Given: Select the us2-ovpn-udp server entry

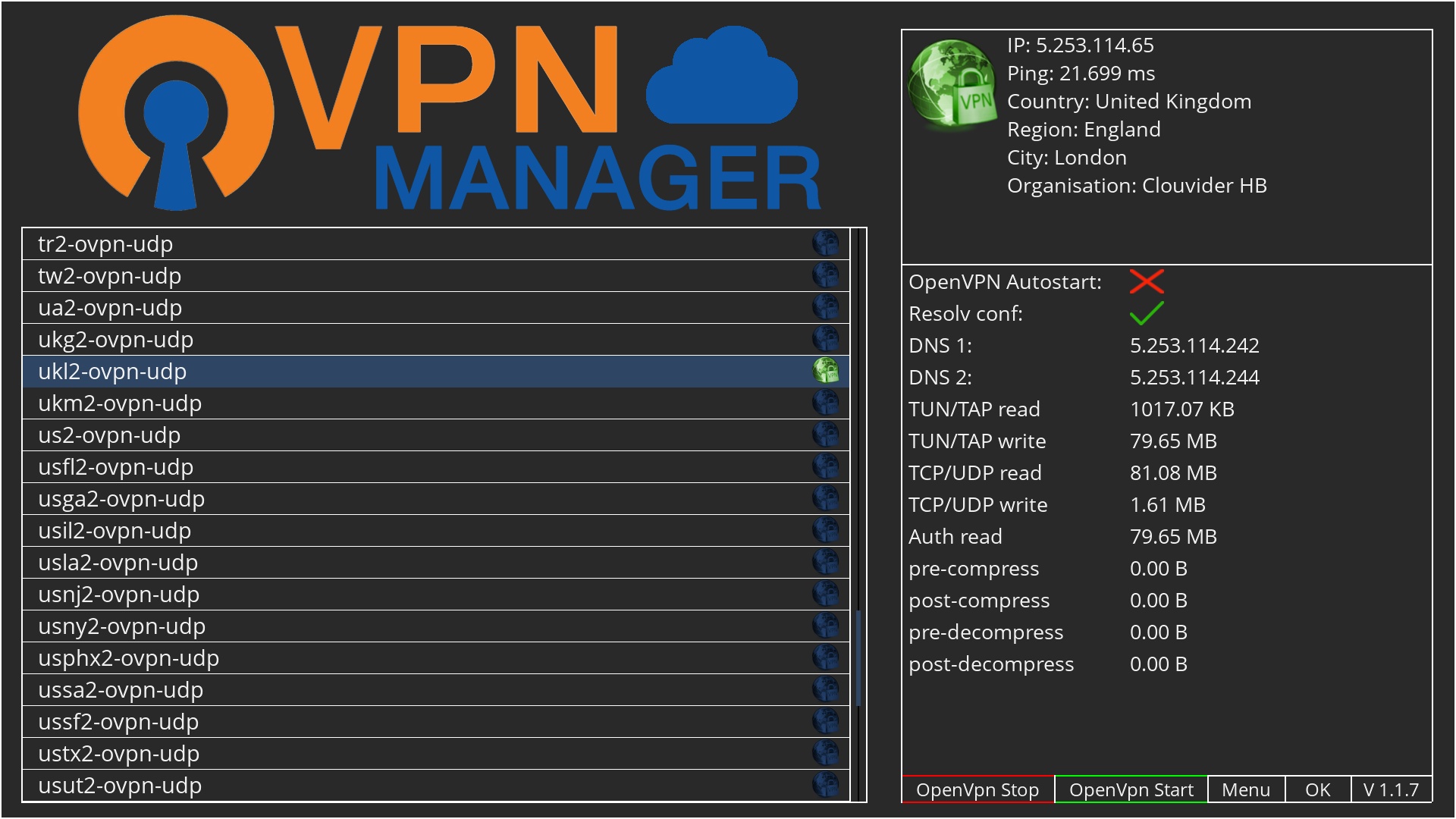Looking at the screenshot, I should [x=436, y=435].
